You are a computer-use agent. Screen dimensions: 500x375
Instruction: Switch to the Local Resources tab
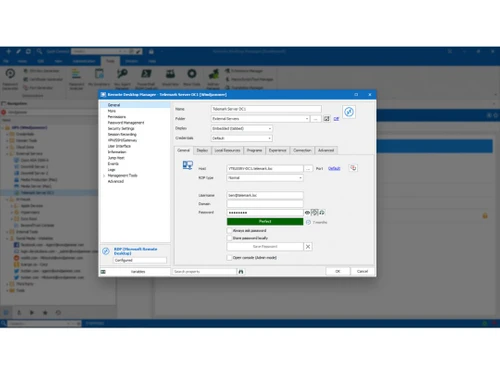(227, 150)
